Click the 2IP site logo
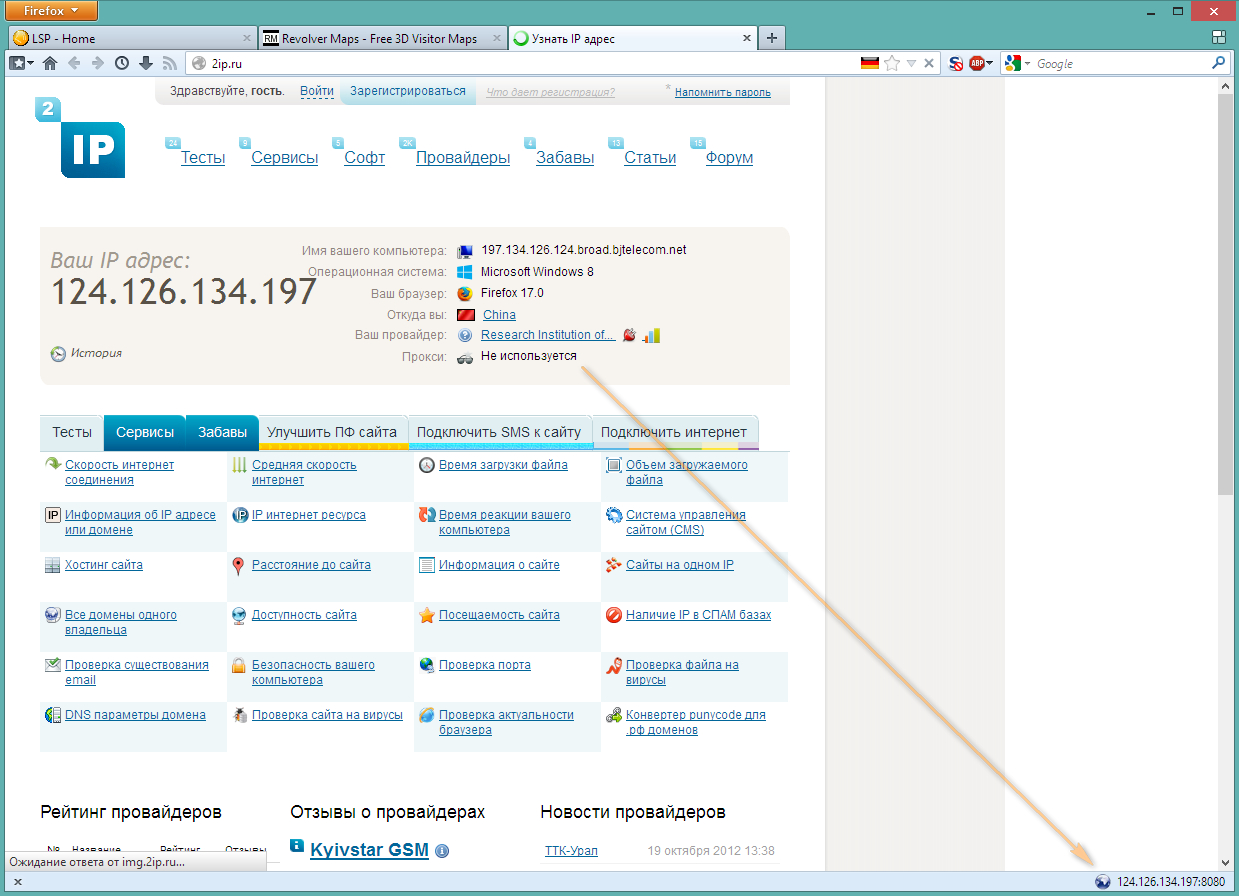 [x=79, y=137]
